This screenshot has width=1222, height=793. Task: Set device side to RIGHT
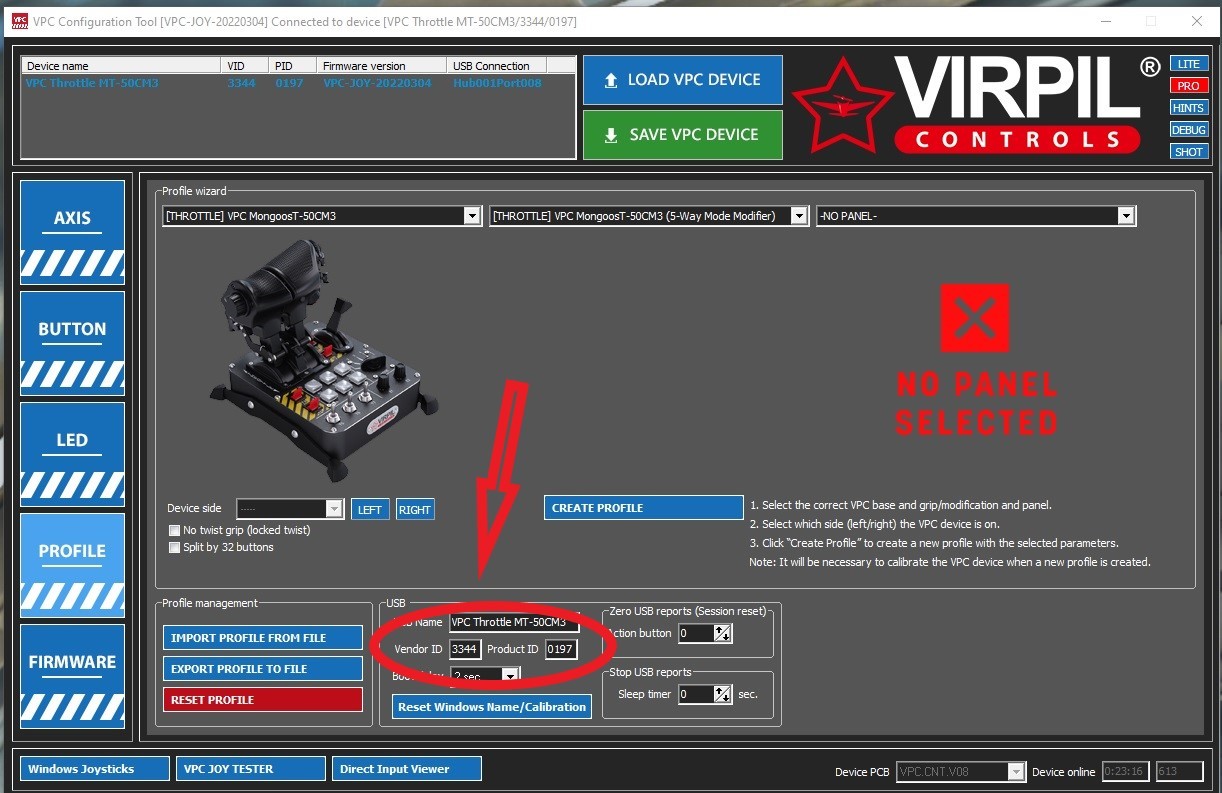(x=415, y=509)
